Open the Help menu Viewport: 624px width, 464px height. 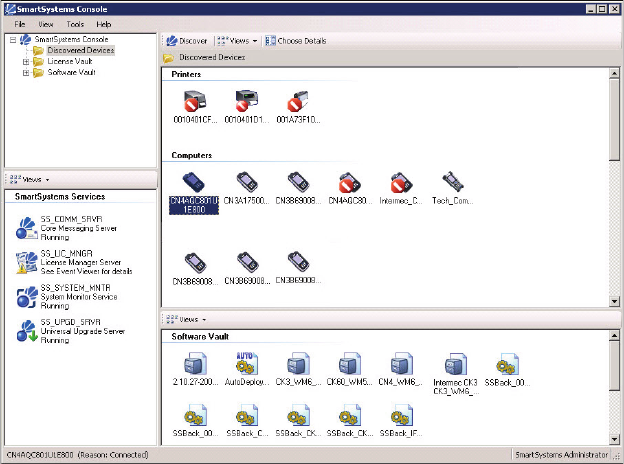[x=103, y=24]
